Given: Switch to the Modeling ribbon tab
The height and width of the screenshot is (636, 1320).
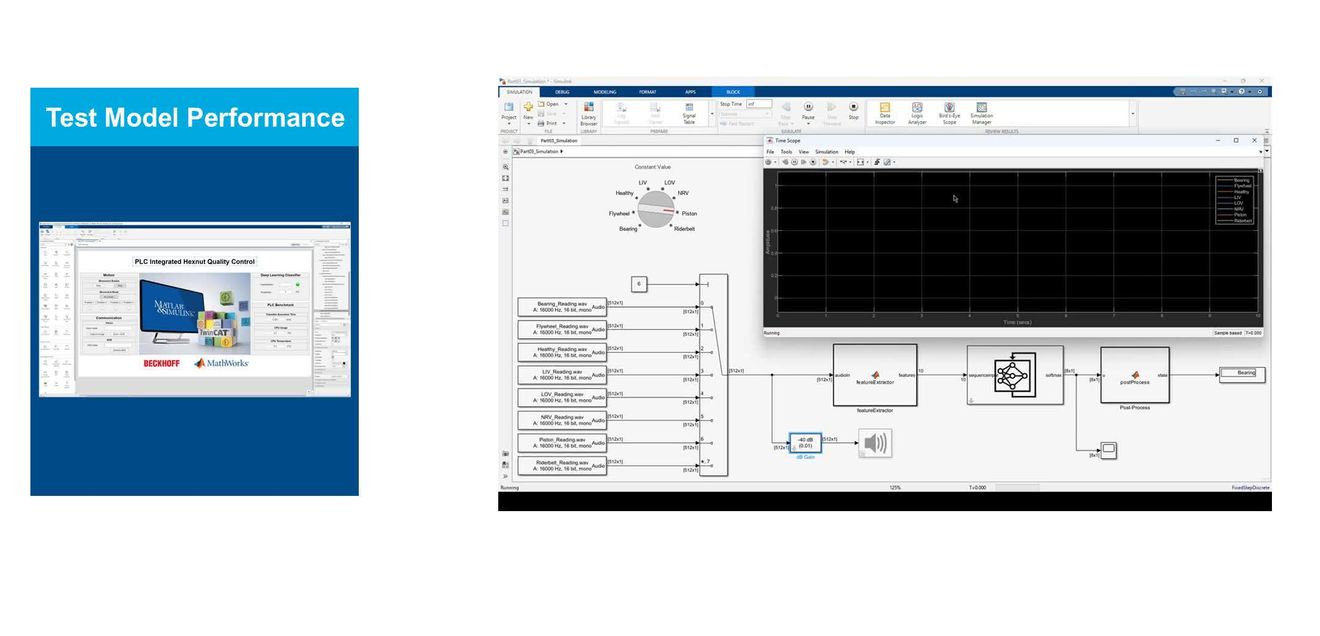Looking at the screenshot, I should [x=605, y=91].
